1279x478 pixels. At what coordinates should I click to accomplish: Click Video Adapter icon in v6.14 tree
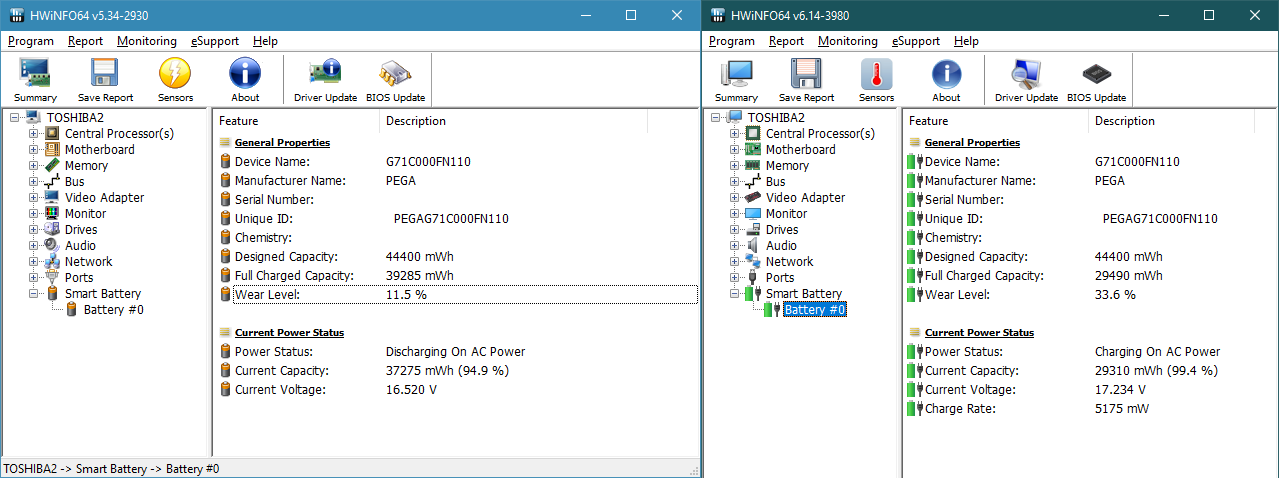pos(753,198)
